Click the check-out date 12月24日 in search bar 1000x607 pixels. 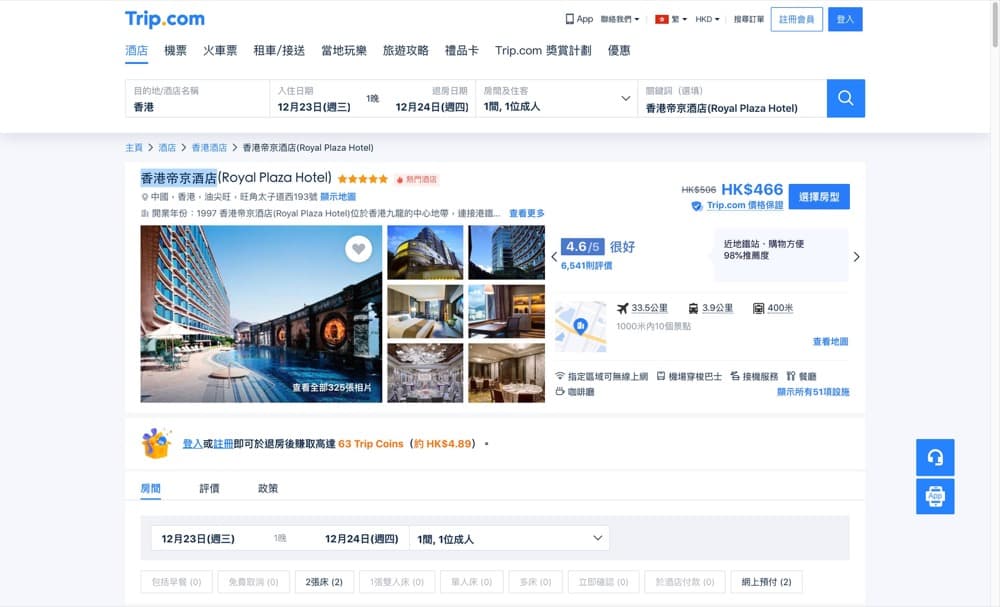(x=432, y=106)
